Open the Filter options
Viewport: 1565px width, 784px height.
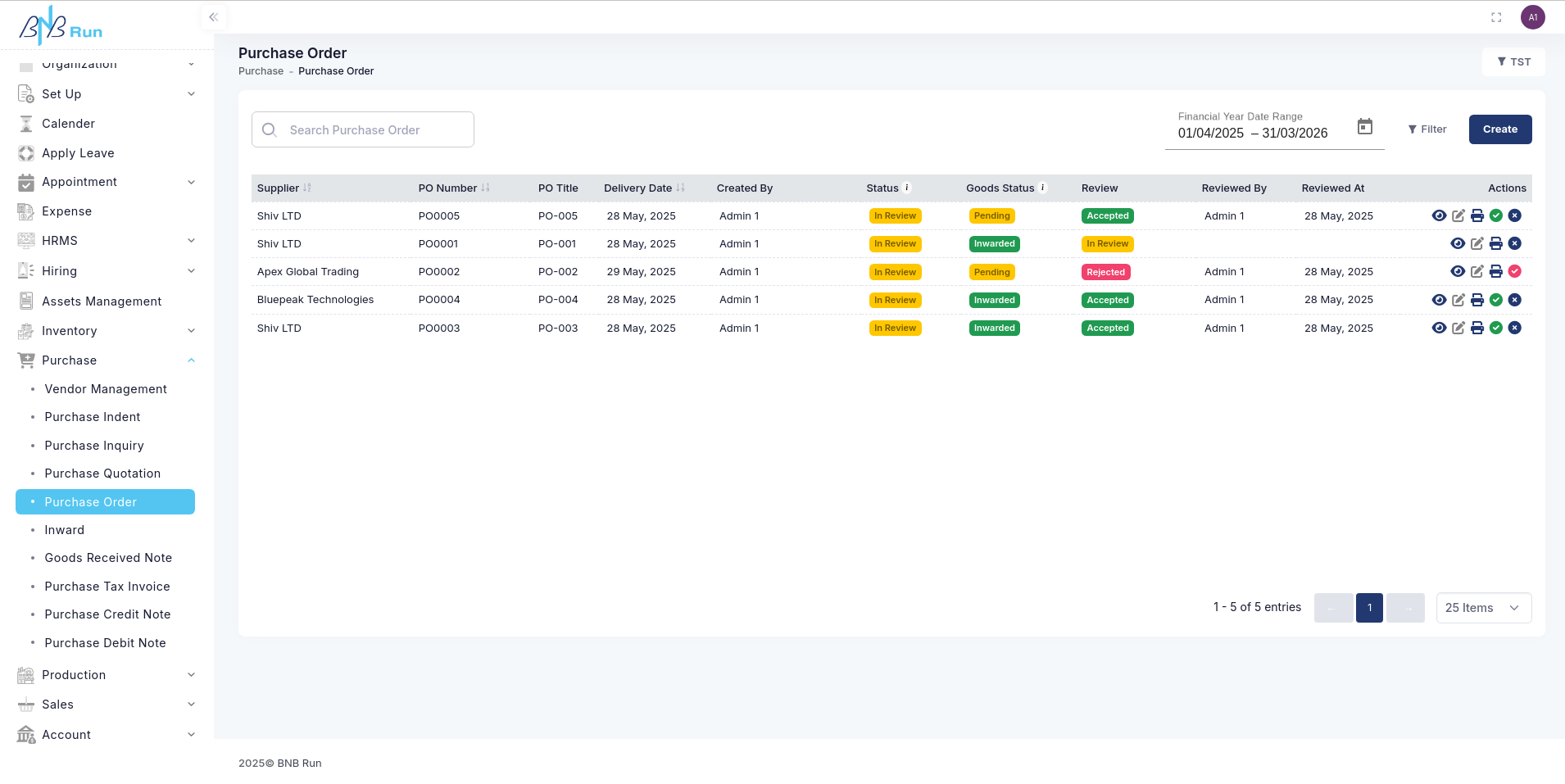coord(1427,129)
